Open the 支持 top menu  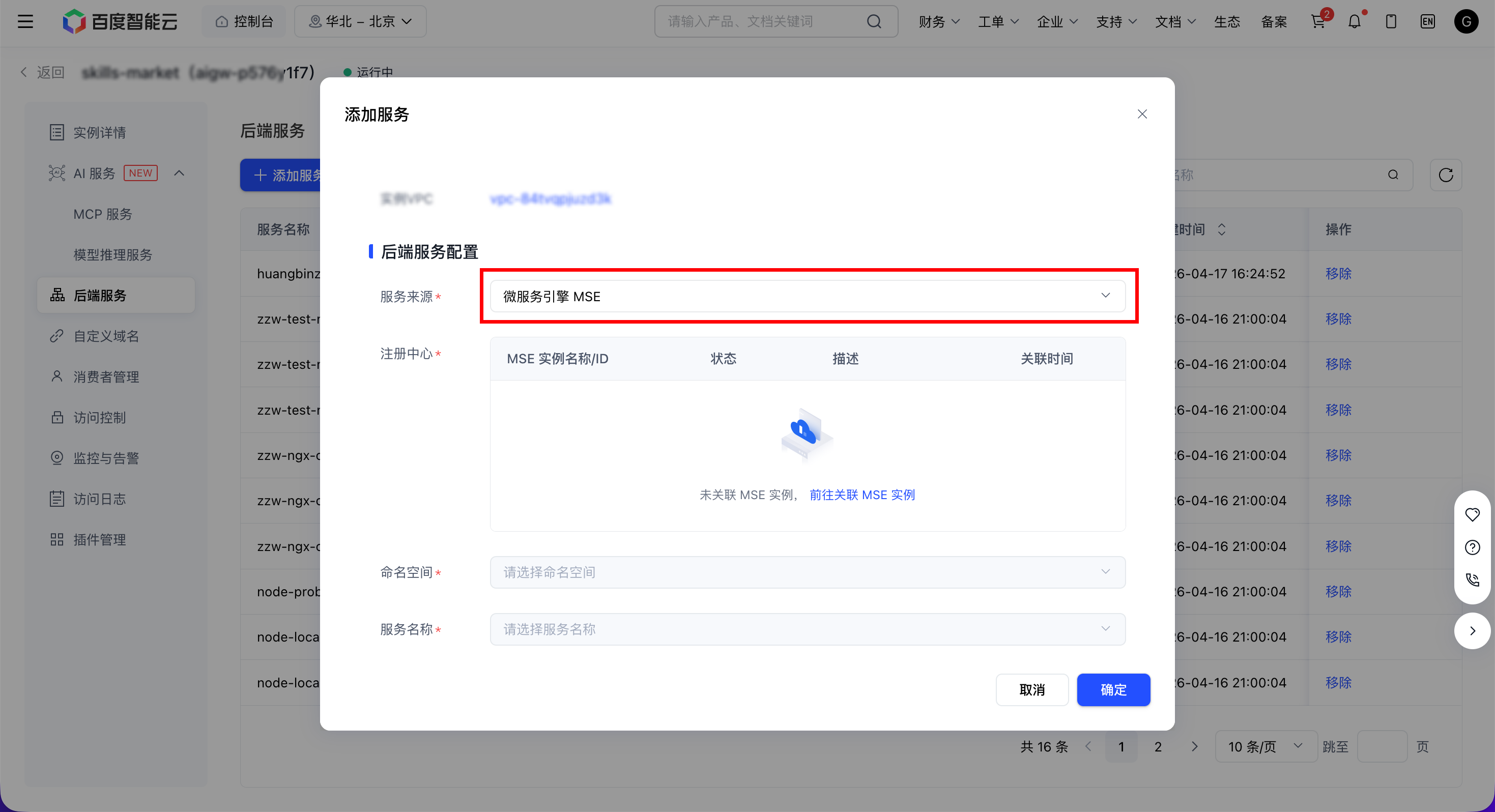pyautogui.click(x=1116, y=21)
